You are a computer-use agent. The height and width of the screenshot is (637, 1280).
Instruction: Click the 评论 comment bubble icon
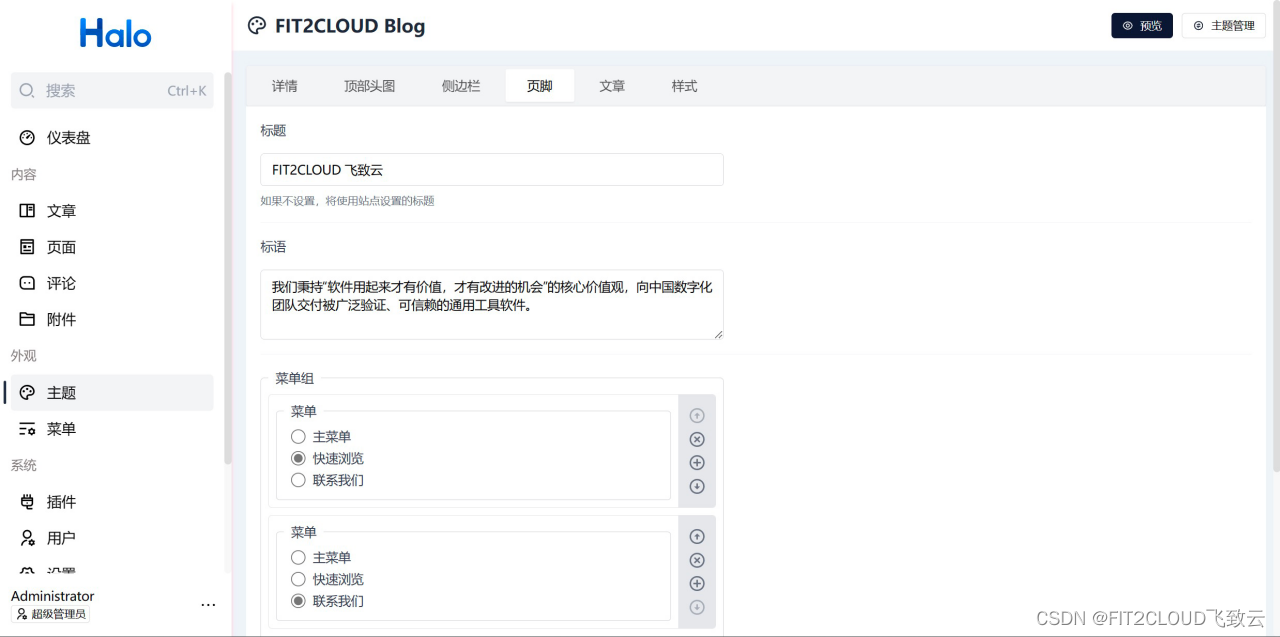click(27, 283)
